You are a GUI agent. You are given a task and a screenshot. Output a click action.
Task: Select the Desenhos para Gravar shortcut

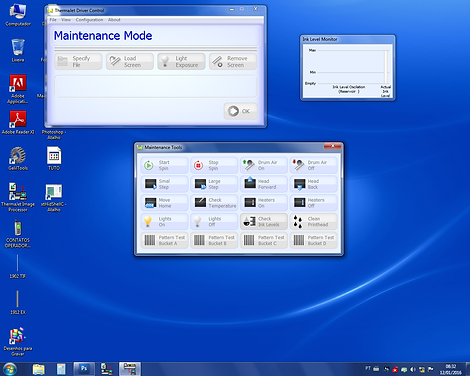click(x=18, y=342)
